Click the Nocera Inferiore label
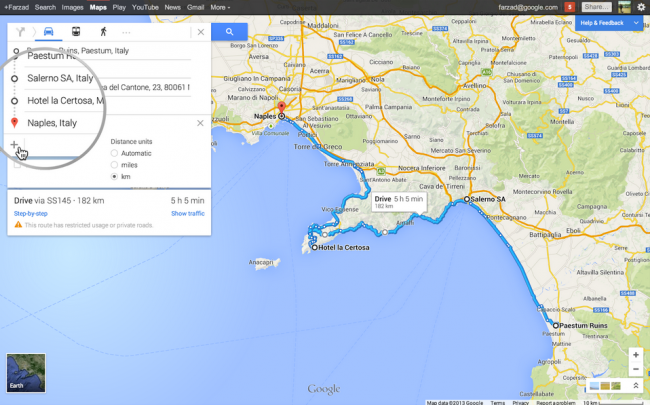Image resolution: width=650 pixels, height=405 pixels. [422, 168]
